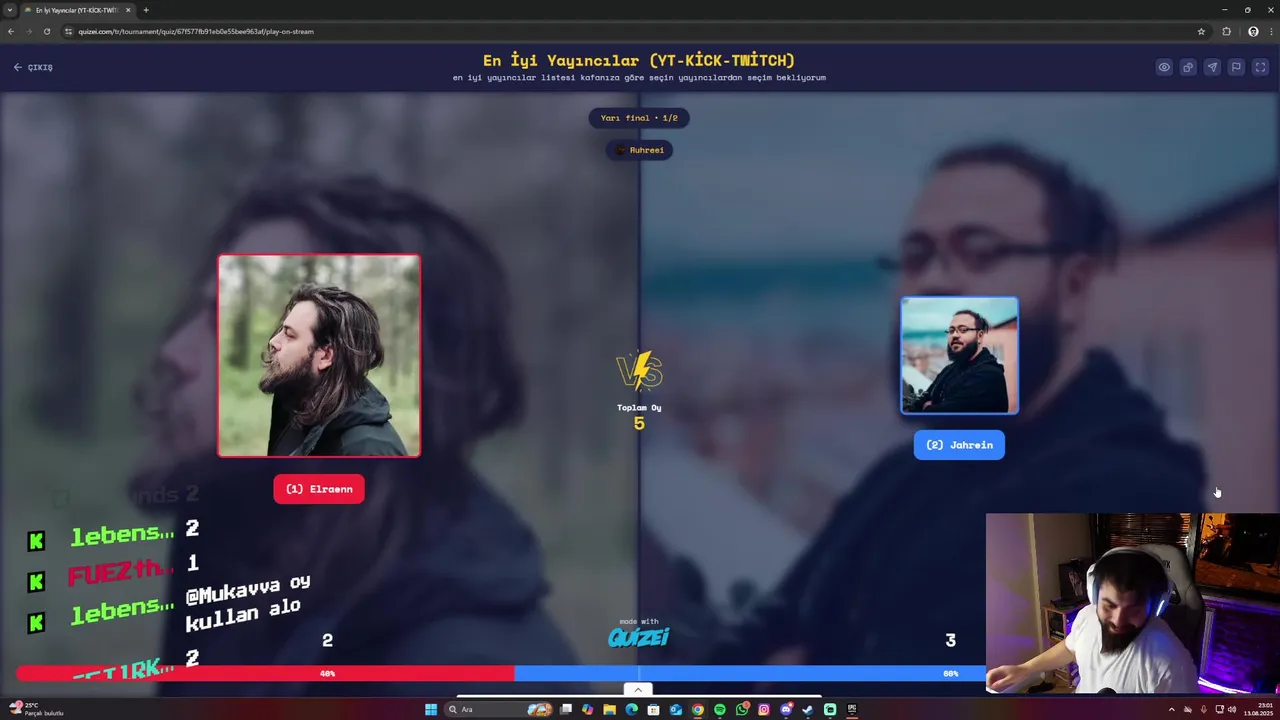The width and height of the screenshot is (1280, 720).
Task: Click the red 40% vote bar
Action: coord(265,674)
